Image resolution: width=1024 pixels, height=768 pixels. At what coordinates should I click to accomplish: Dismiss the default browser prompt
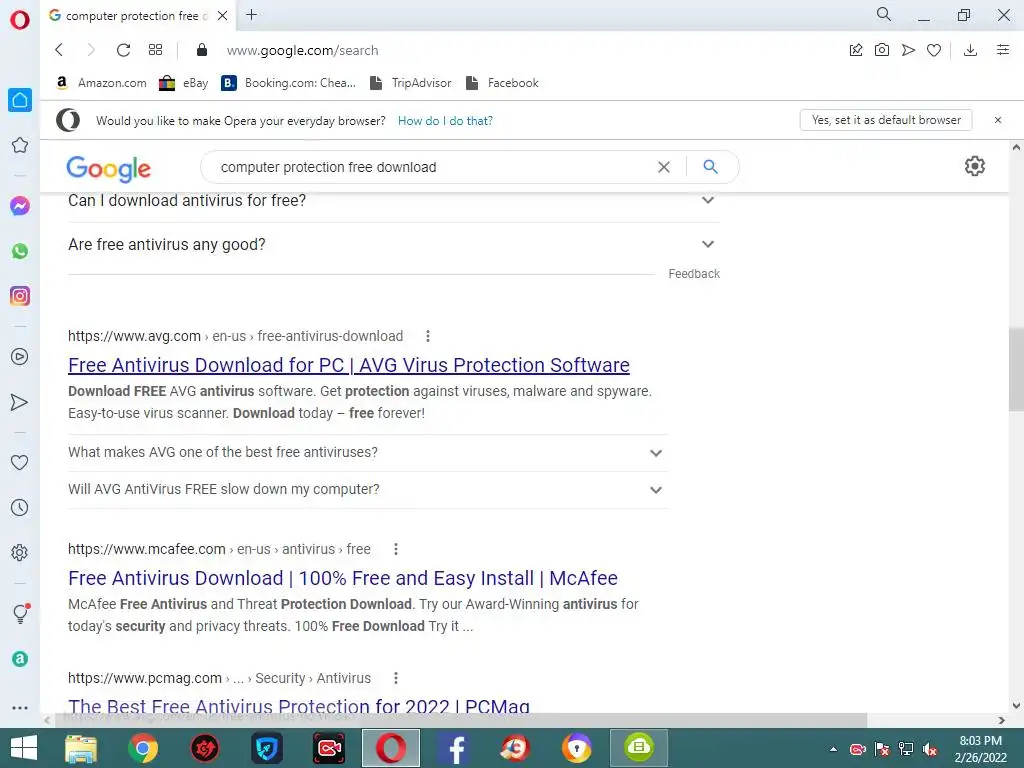998,120
